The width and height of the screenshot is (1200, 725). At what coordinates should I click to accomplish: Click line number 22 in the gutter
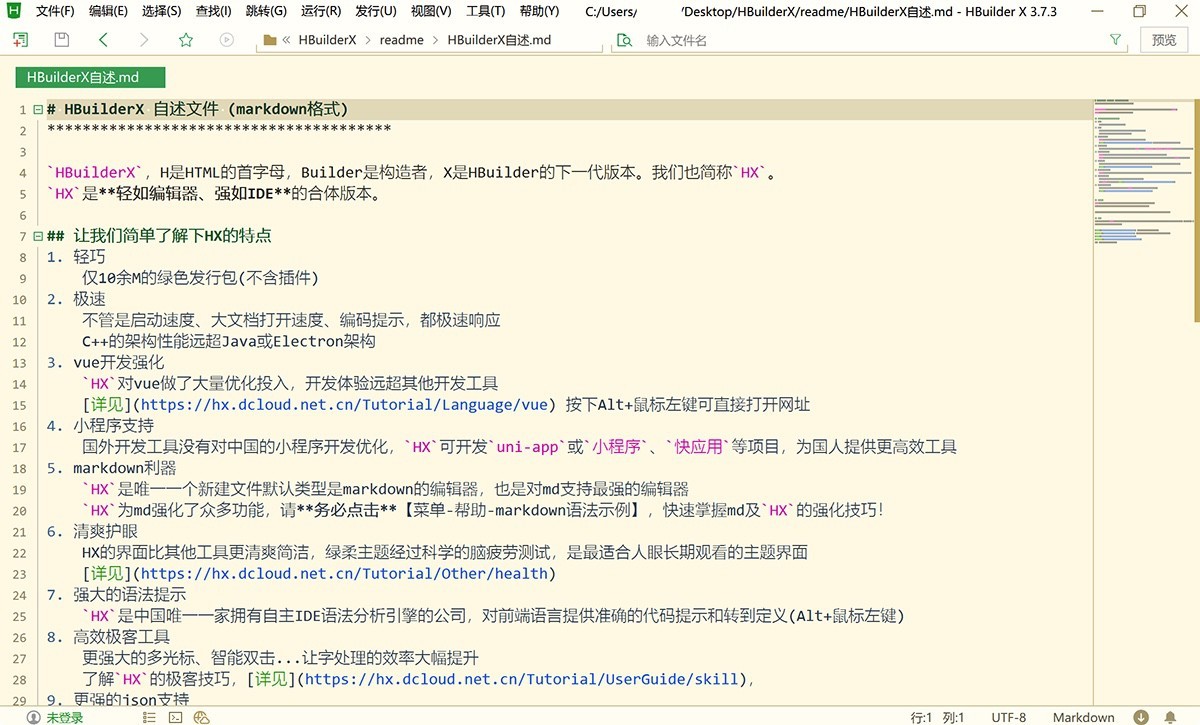[x=20, y=552]
